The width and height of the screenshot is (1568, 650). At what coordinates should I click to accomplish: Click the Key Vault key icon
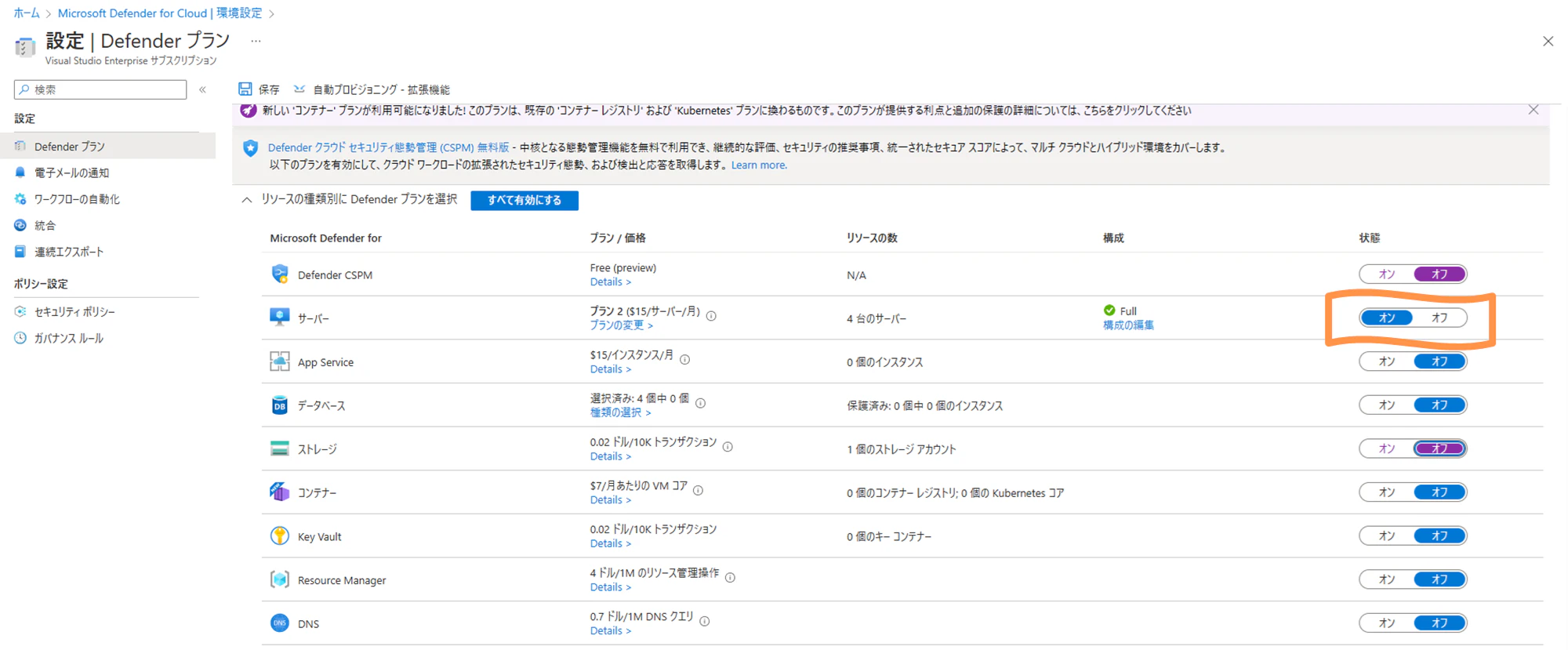(x=279, y=536)
